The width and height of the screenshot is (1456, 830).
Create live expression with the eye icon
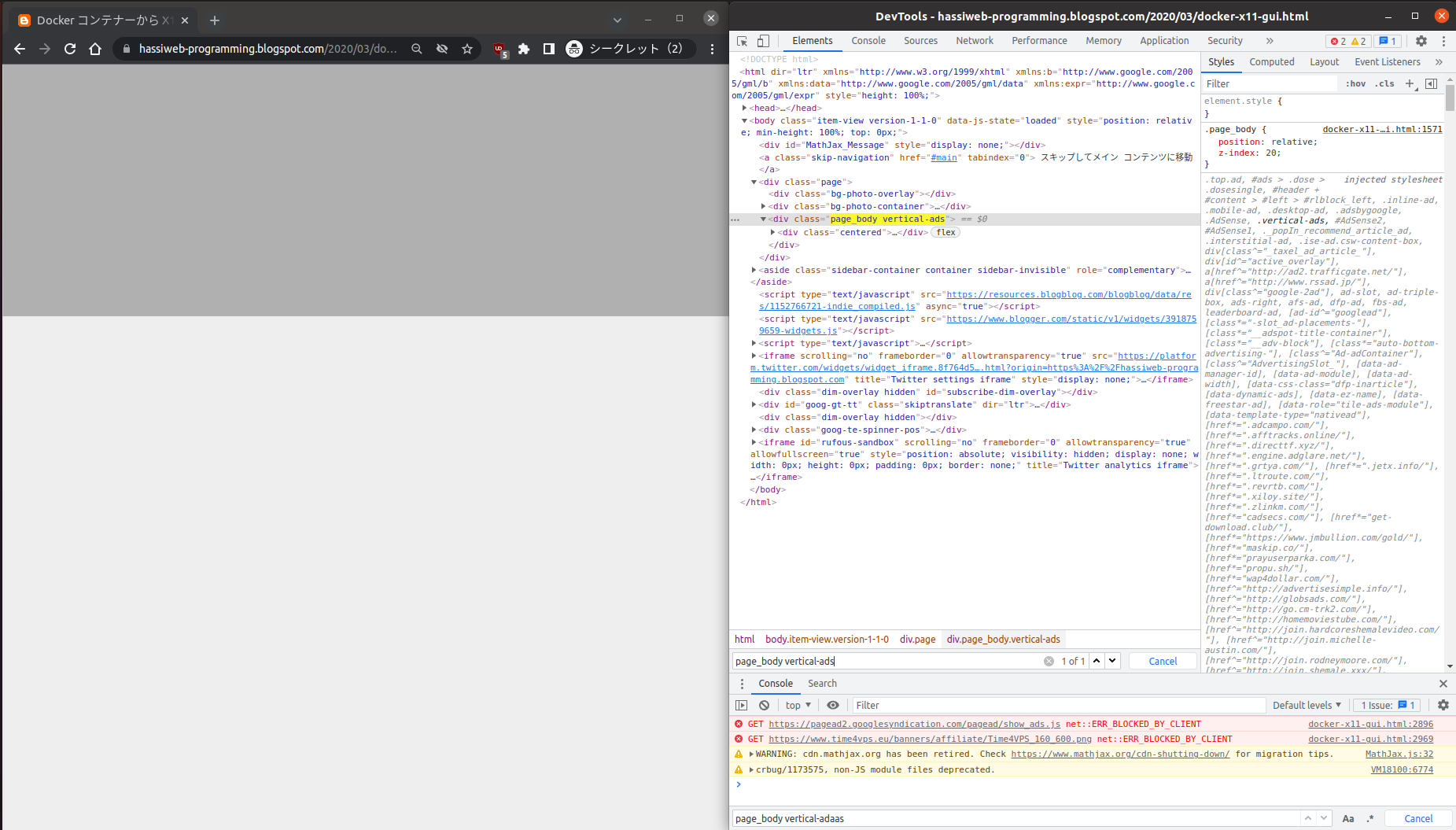[x=833, y=706]
